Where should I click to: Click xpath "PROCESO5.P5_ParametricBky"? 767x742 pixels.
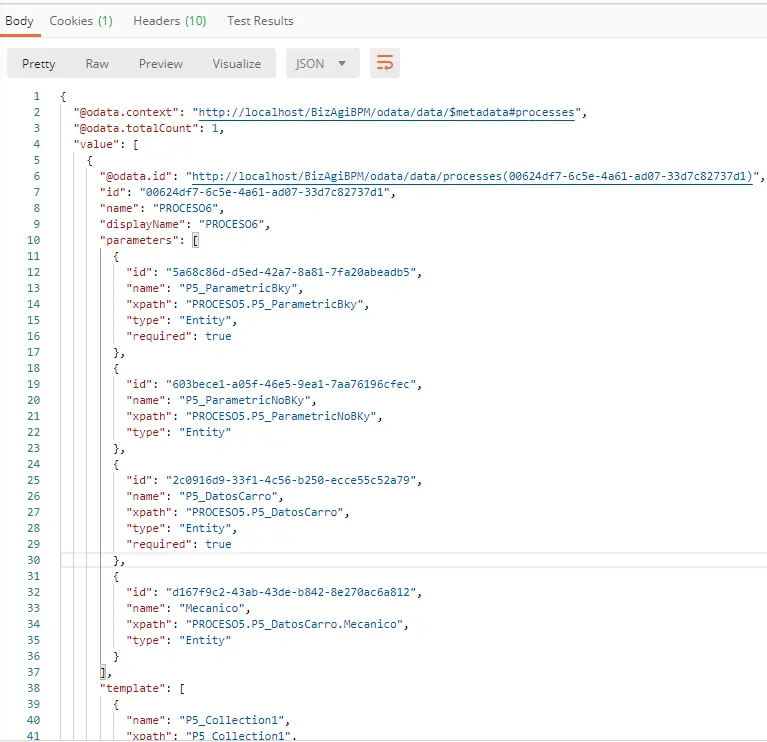tap(274, 304)
